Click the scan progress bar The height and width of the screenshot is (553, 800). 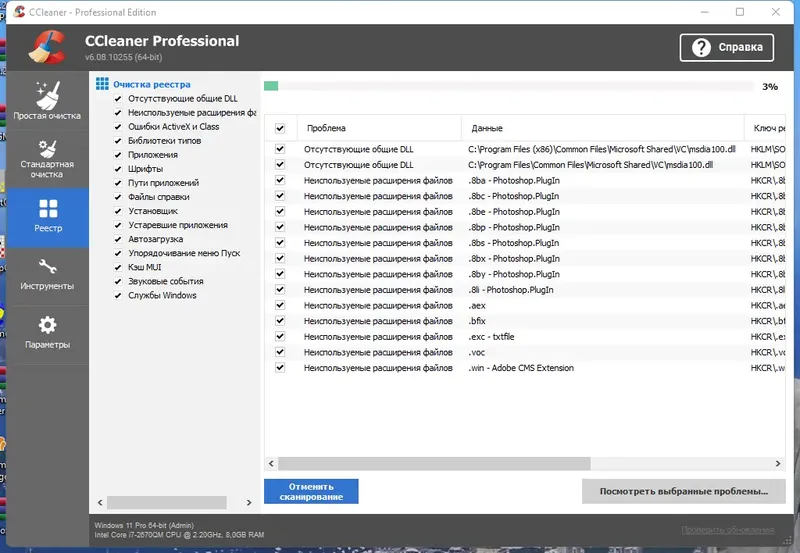click(x=508, y=86)
